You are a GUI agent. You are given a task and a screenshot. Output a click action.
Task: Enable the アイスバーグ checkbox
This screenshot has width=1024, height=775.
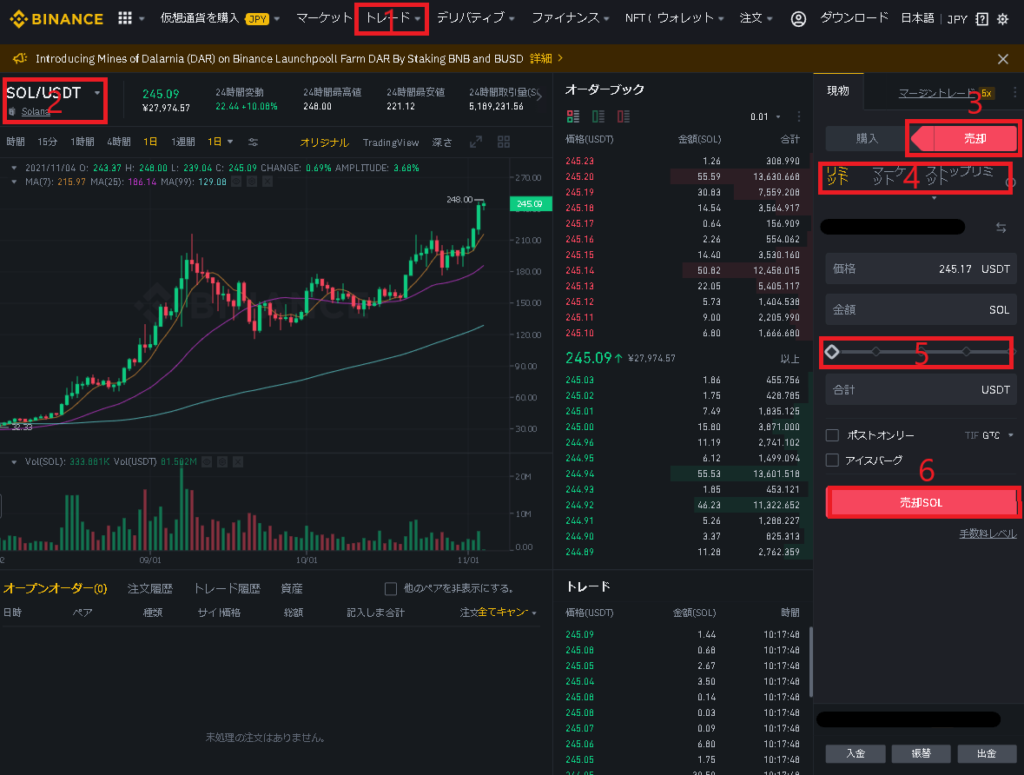pyautogui.click(x=832, y=460)
